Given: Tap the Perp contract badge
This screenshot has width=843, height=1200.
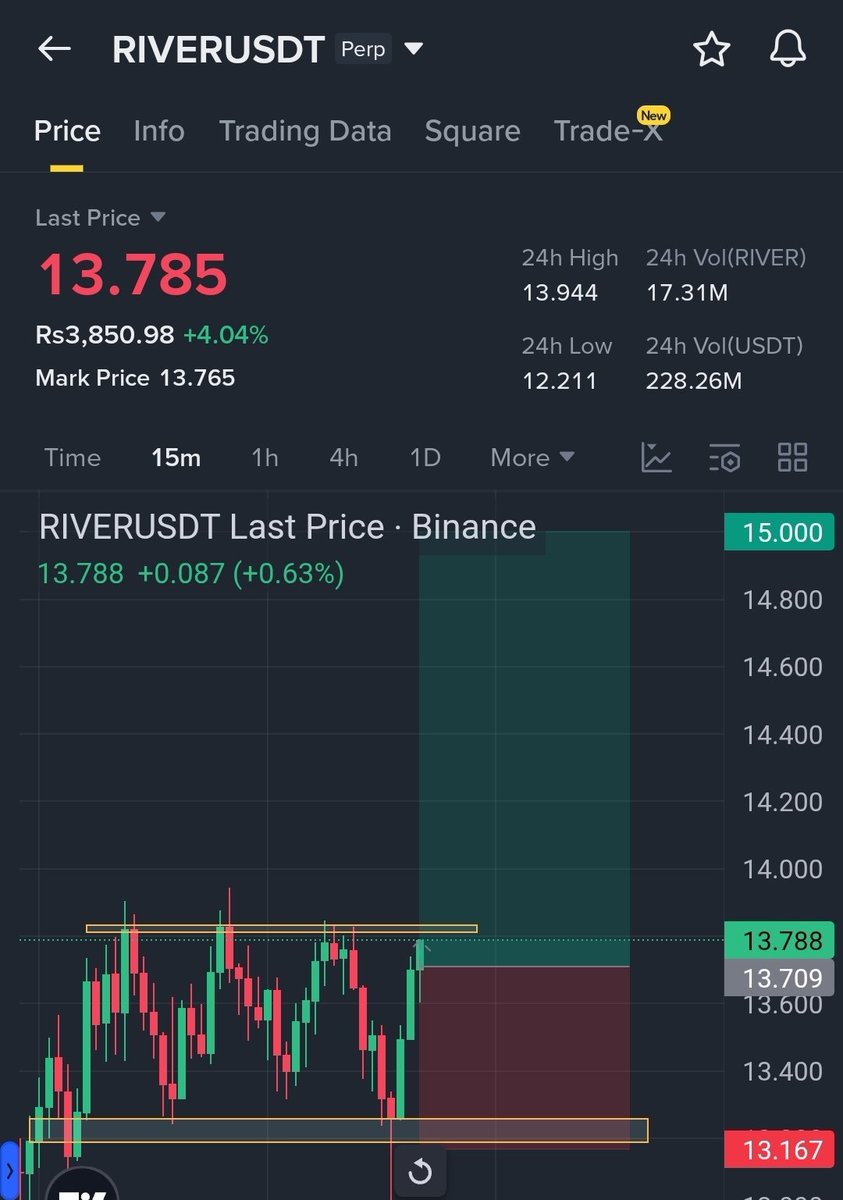Looking at the screenshot, I should [x=363, y=49].
